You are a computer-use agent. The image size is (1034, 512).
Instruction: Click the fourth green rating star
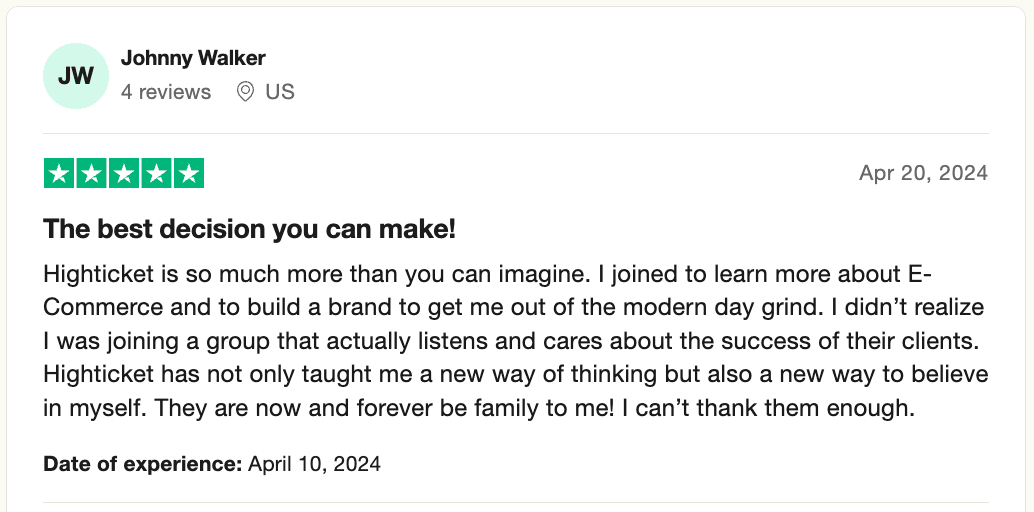156,174
